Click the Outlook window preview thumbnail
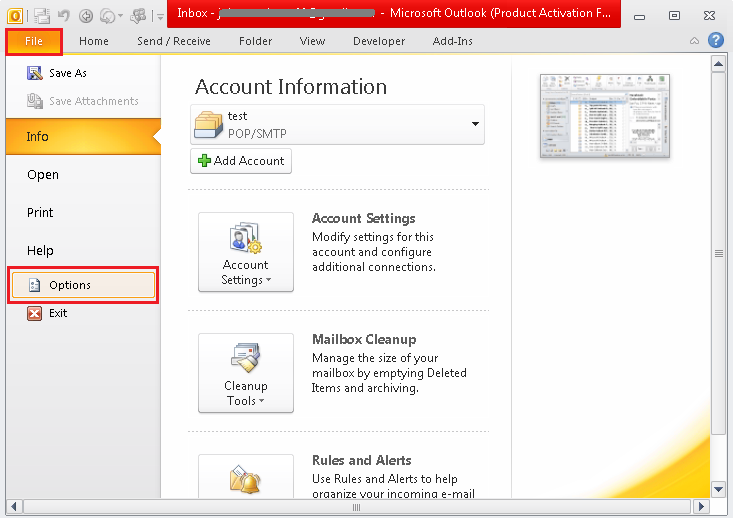The width and height of the screenshot is (733, 518). (x=604, y=115)
